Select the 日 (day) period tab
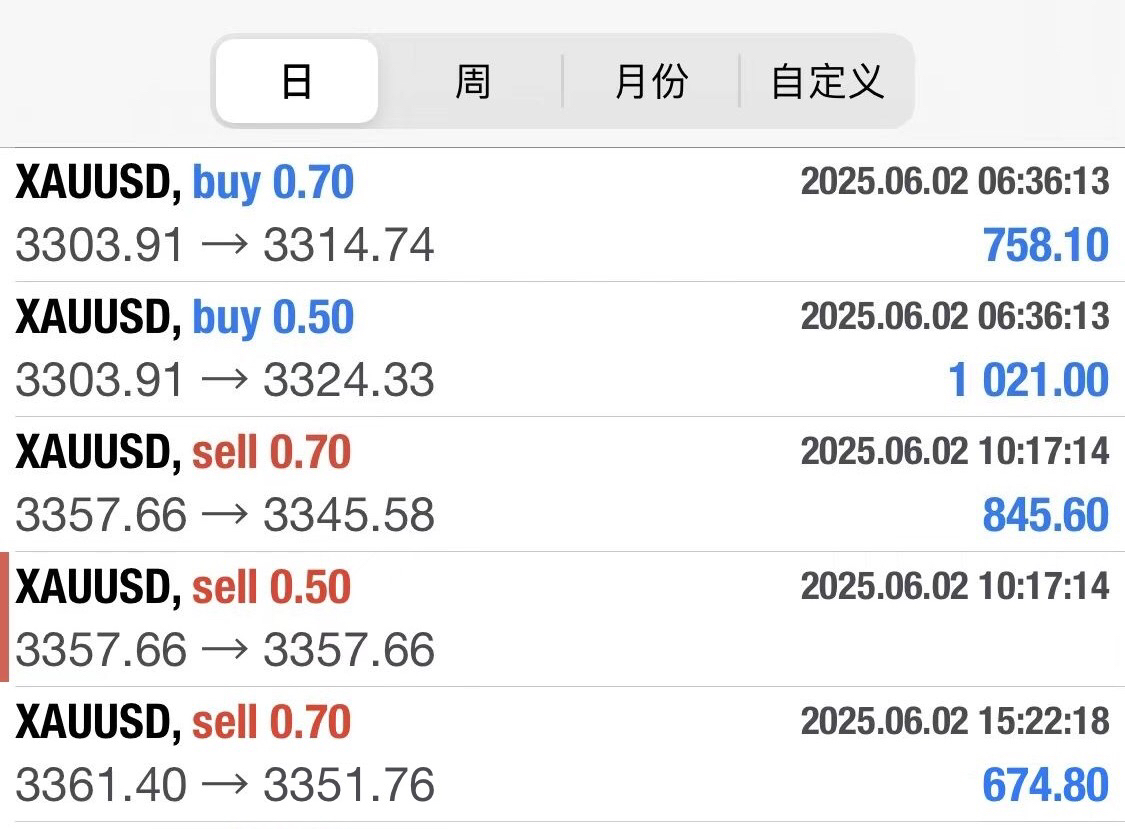 coord(296,81)
